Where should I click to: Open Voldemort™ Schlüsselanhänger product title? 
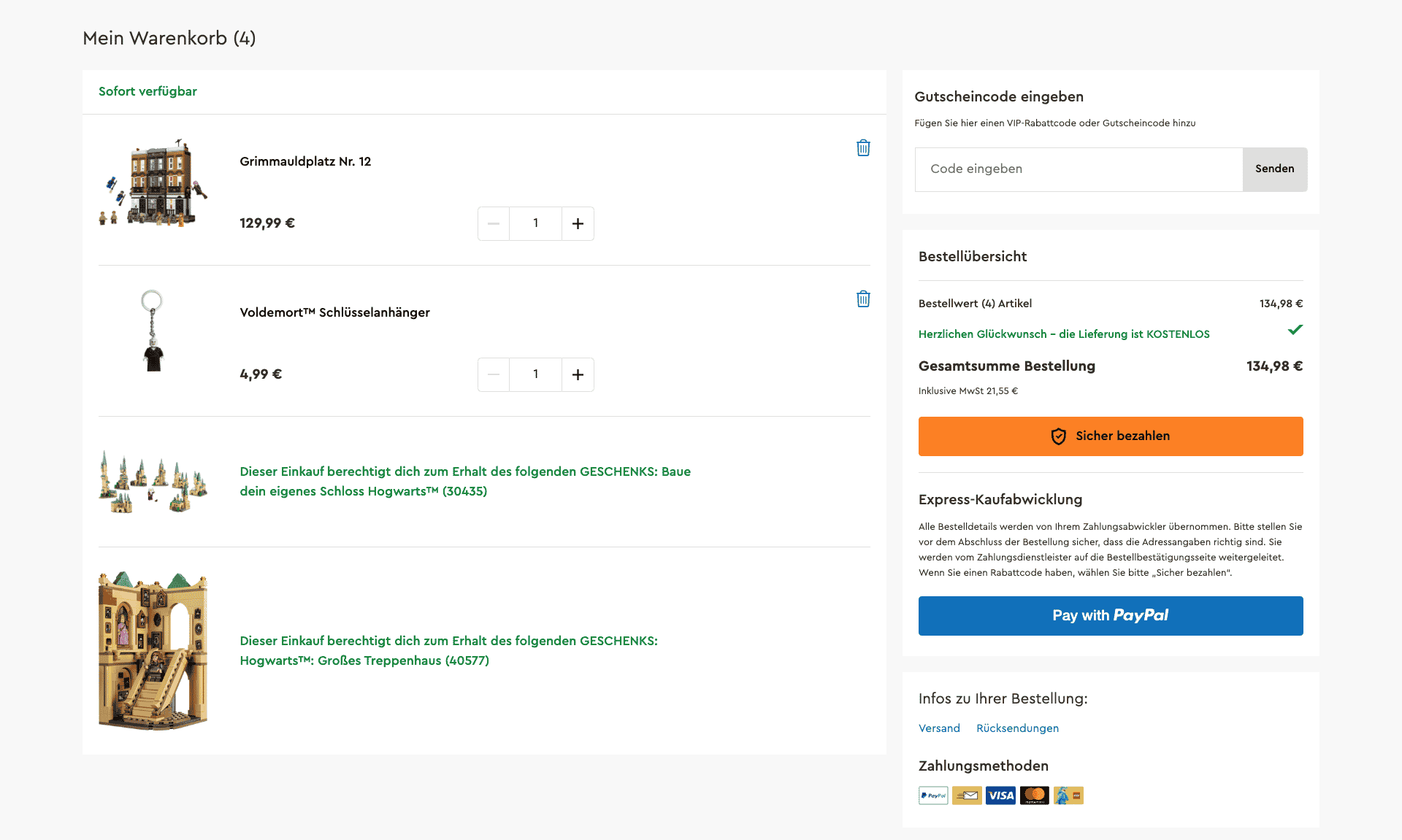[334, 312]
